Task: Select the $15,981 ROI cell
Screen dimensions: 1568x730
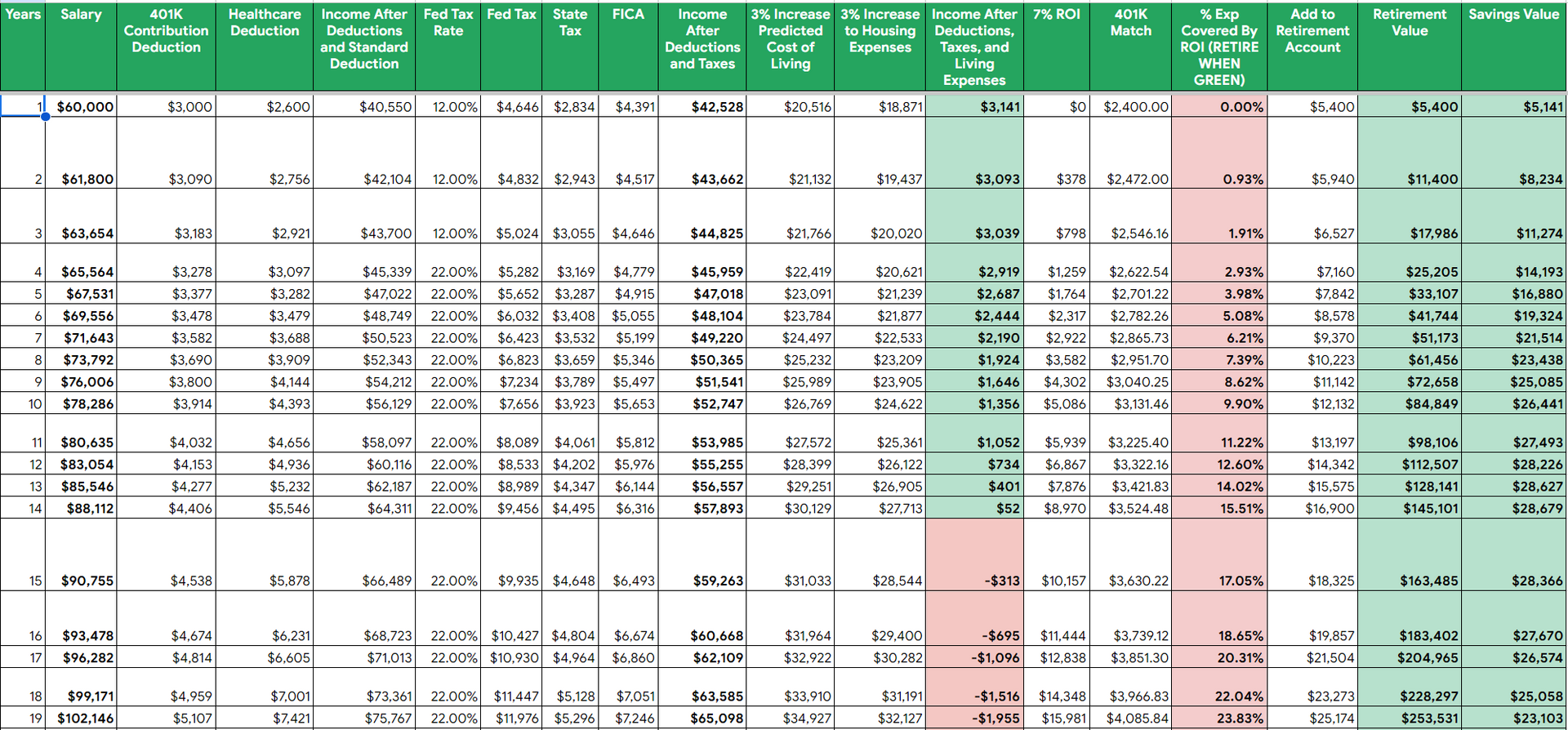Action: 1057,718
